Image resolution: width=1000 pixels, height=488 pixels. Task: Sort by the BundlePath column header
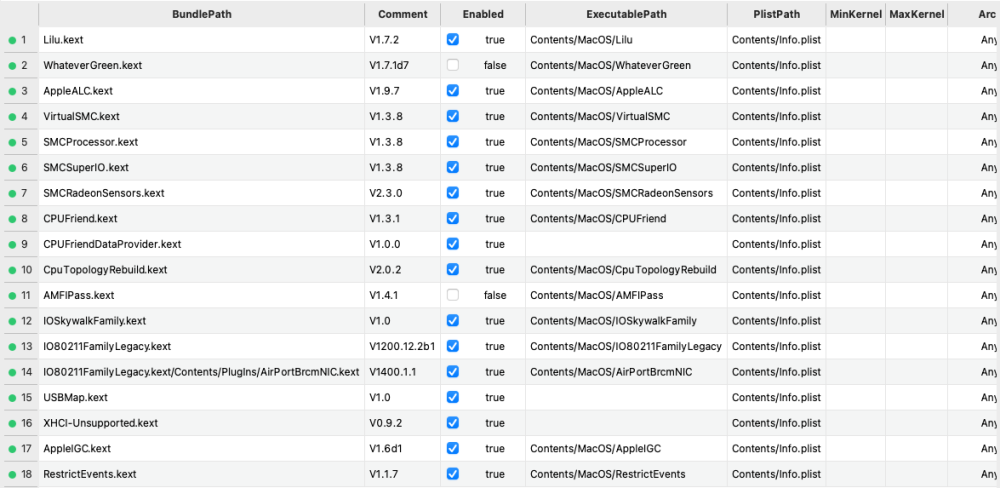click(202, 14)
